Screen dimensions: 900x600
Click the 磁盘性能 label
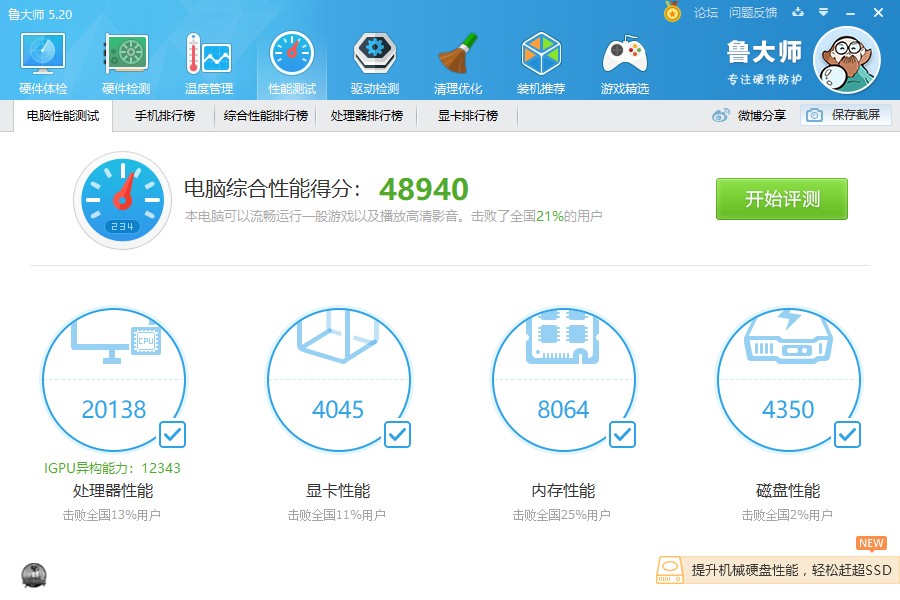tap(788, 490)
